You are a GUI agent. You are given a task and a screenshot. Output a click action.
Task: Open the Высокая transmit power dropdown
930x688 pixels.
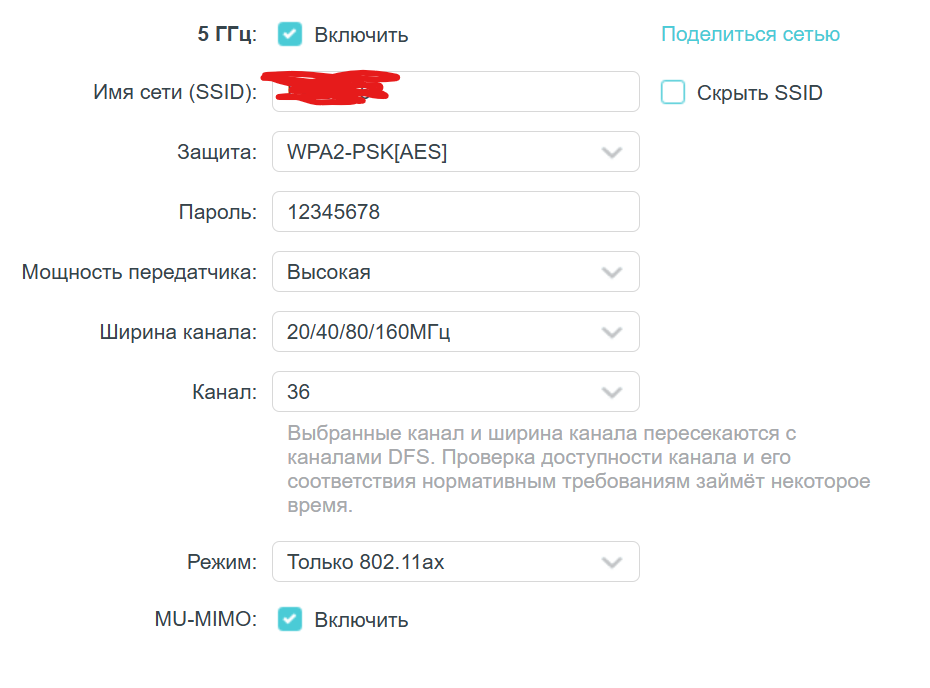point(456,272)
